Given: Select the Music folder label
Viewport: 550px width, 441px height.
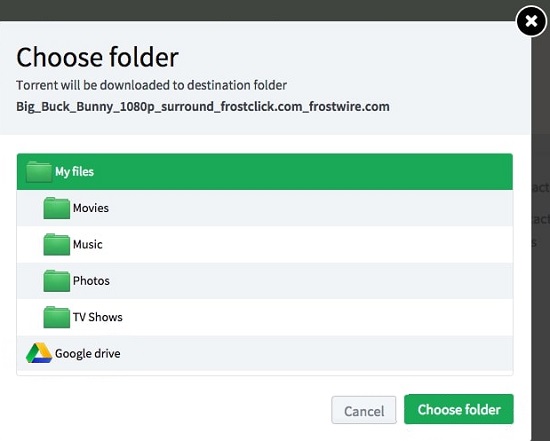Looking at the screenshot, I should click(x=88, y=244).
